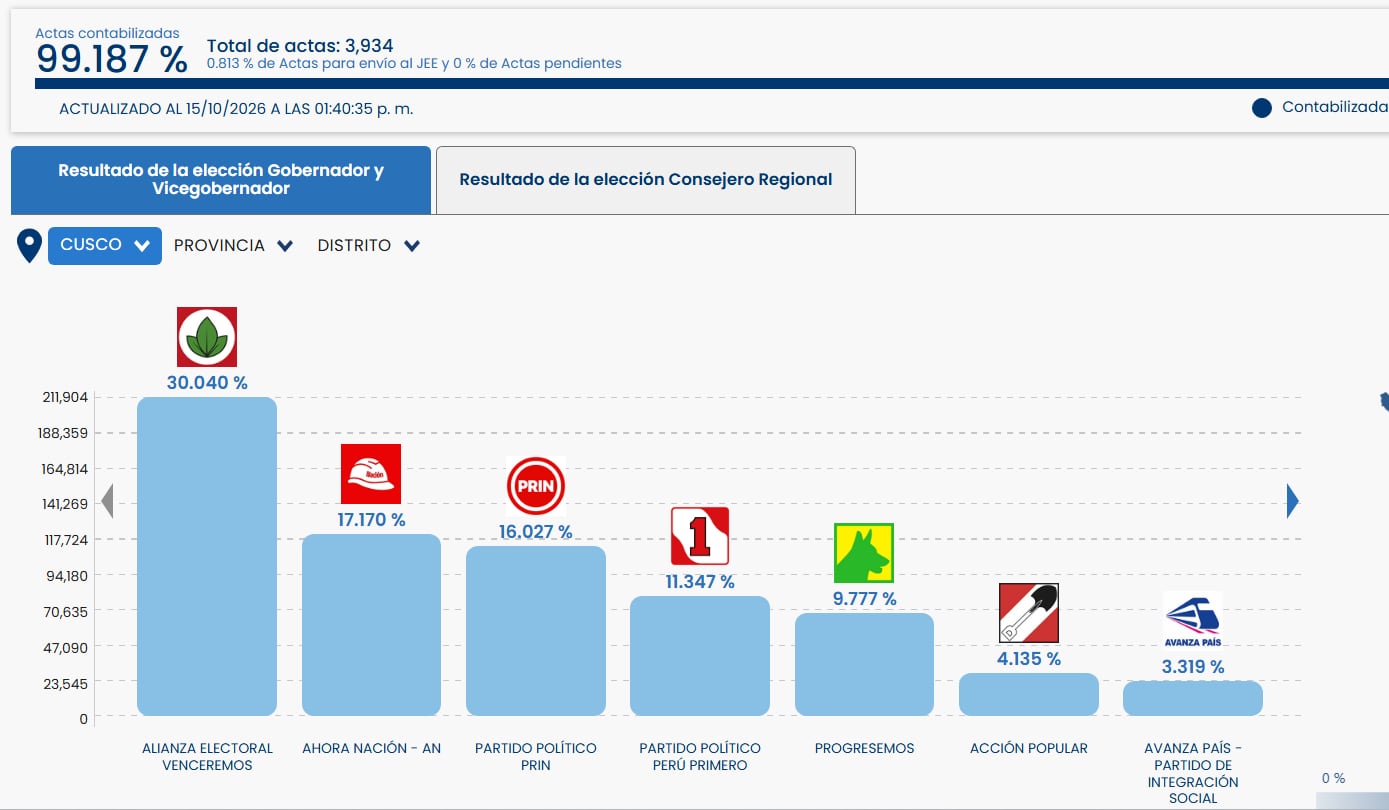The image size is (1389, 810).
Task: Expand the PROVINCIA dropdown
Action: (233, 246)
